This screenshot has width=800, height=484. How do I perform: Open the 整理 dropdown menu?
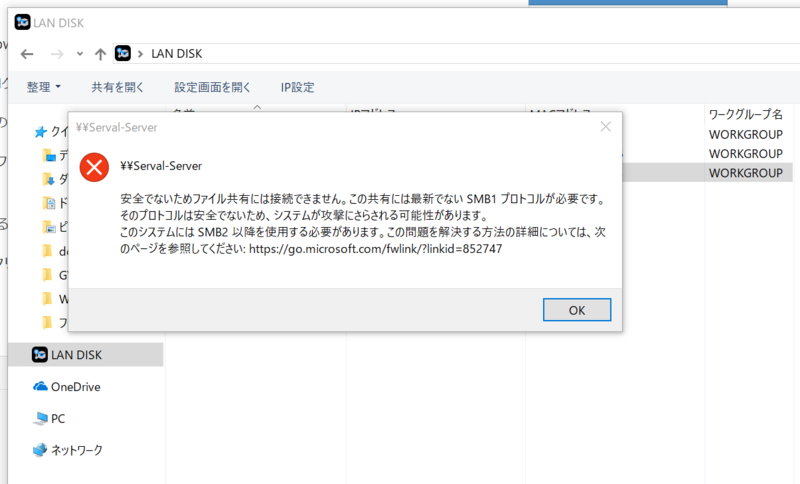43,87
